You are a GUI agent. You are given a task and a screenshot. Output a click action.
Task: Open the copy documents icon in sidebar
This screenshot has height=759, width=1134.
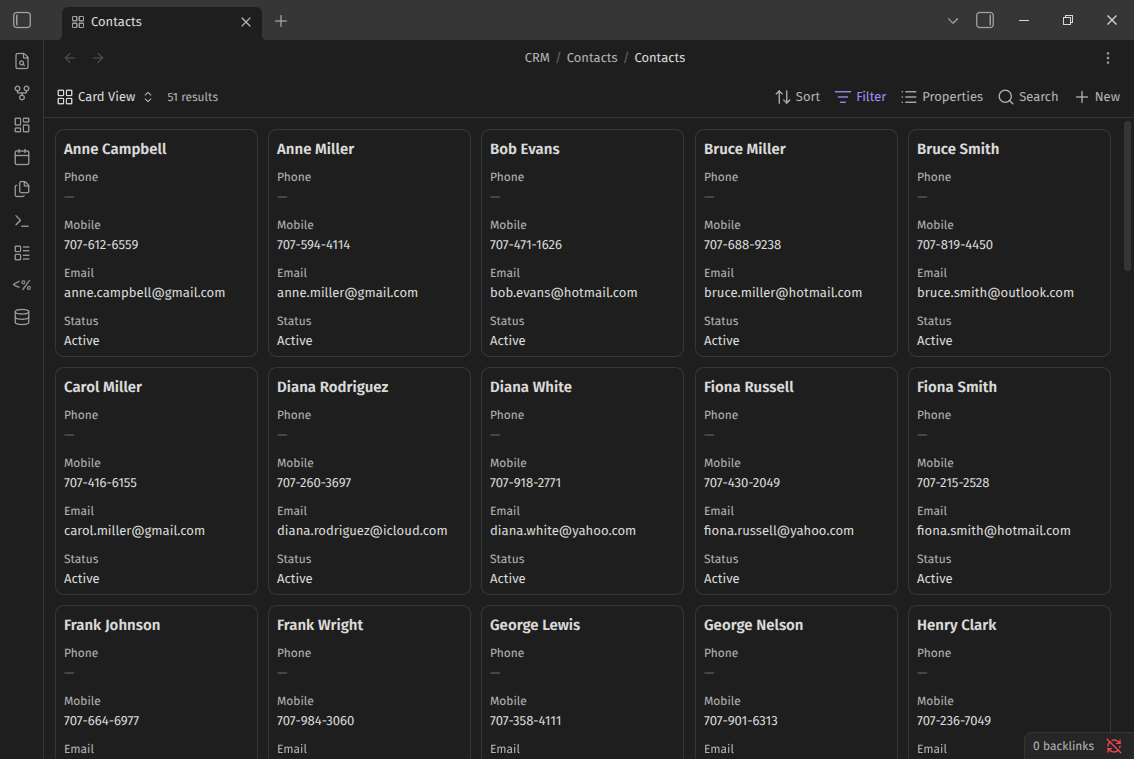click(22, 189)
